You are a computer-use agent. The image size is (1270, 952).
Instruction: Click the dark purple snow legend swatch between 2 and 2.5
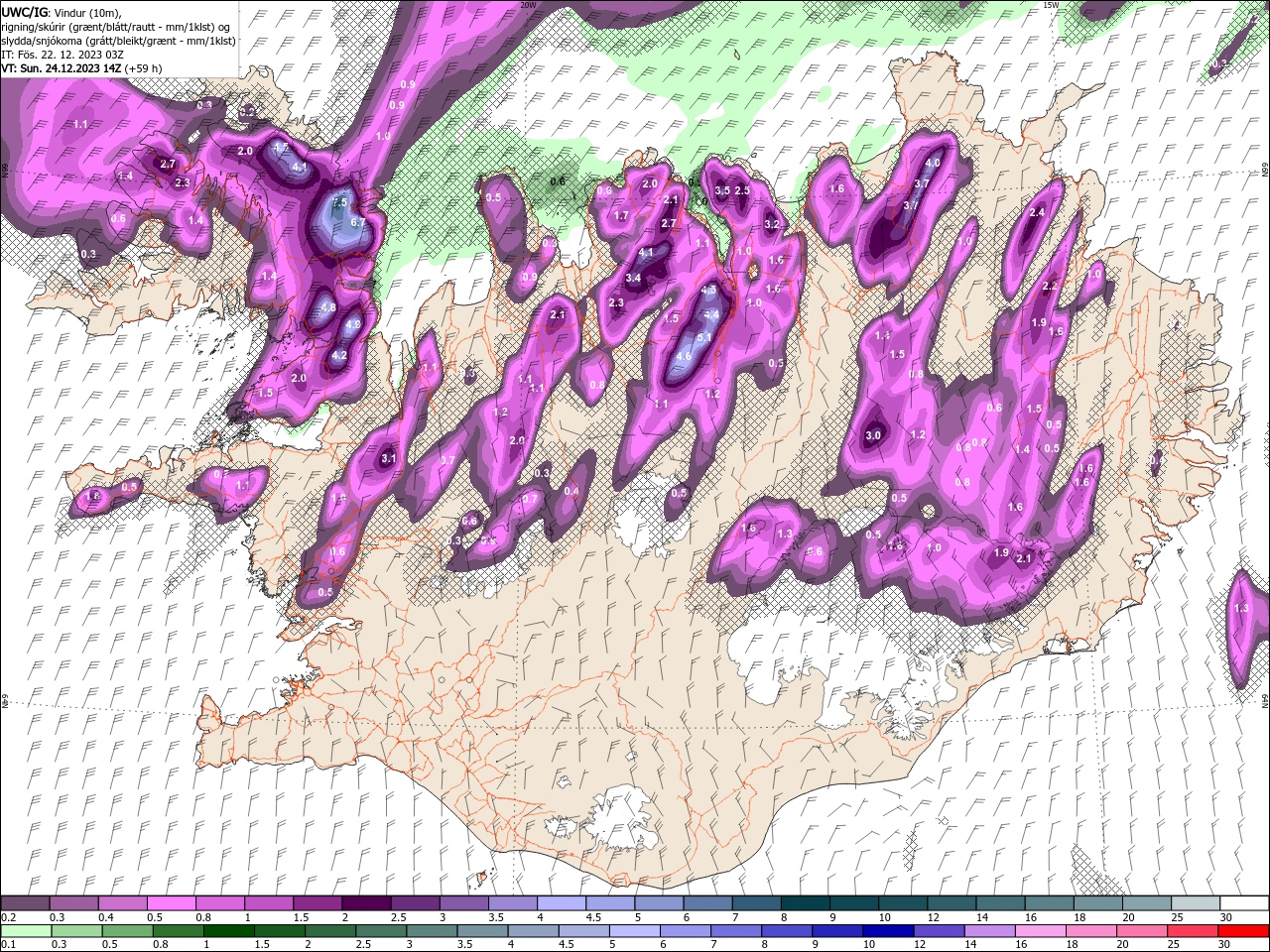(x=365, y=903)
